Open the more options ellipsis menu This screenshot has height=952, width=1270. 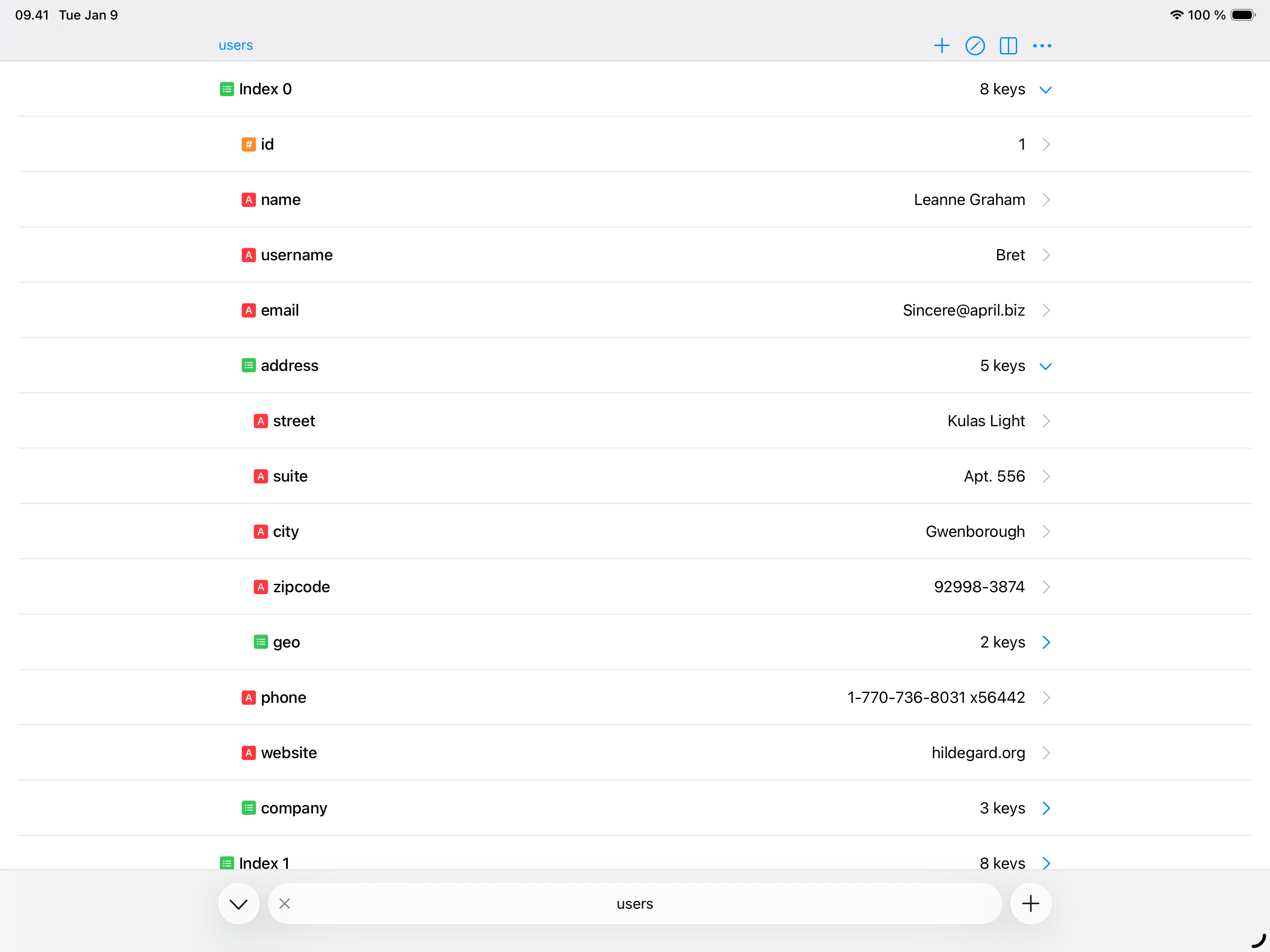click(x=1042, y=46)
